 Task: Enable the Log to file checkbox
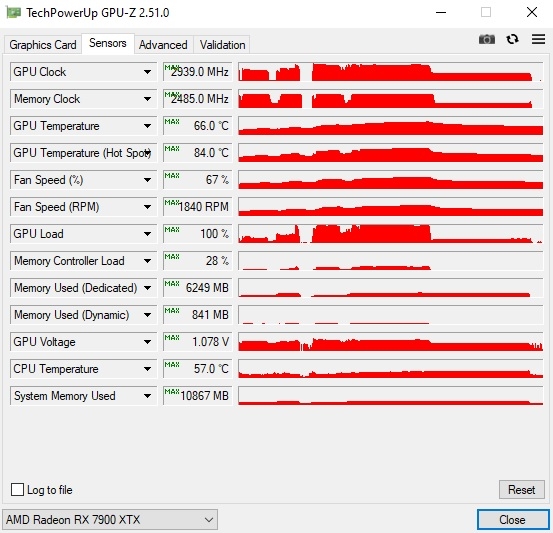click(x=17, y=490)
